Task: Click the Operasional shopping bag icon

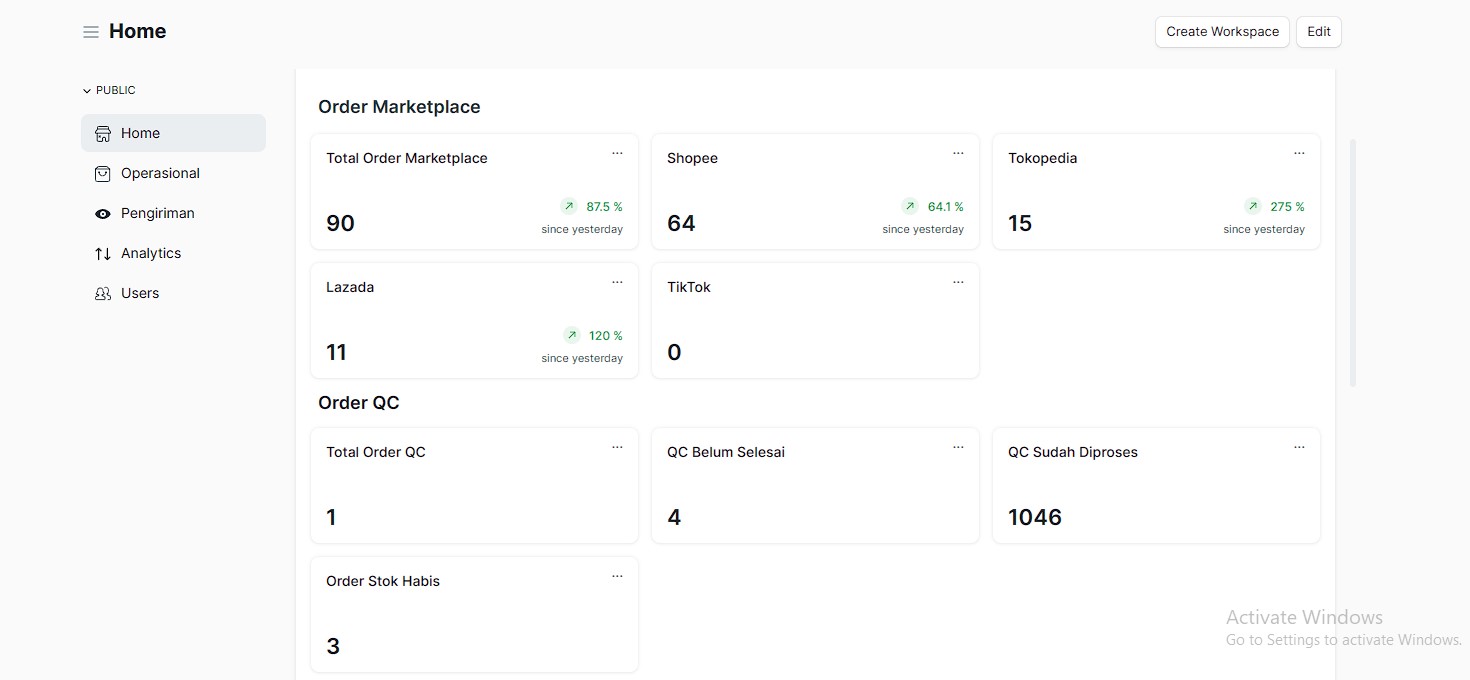Action: [x=103, y=174]
